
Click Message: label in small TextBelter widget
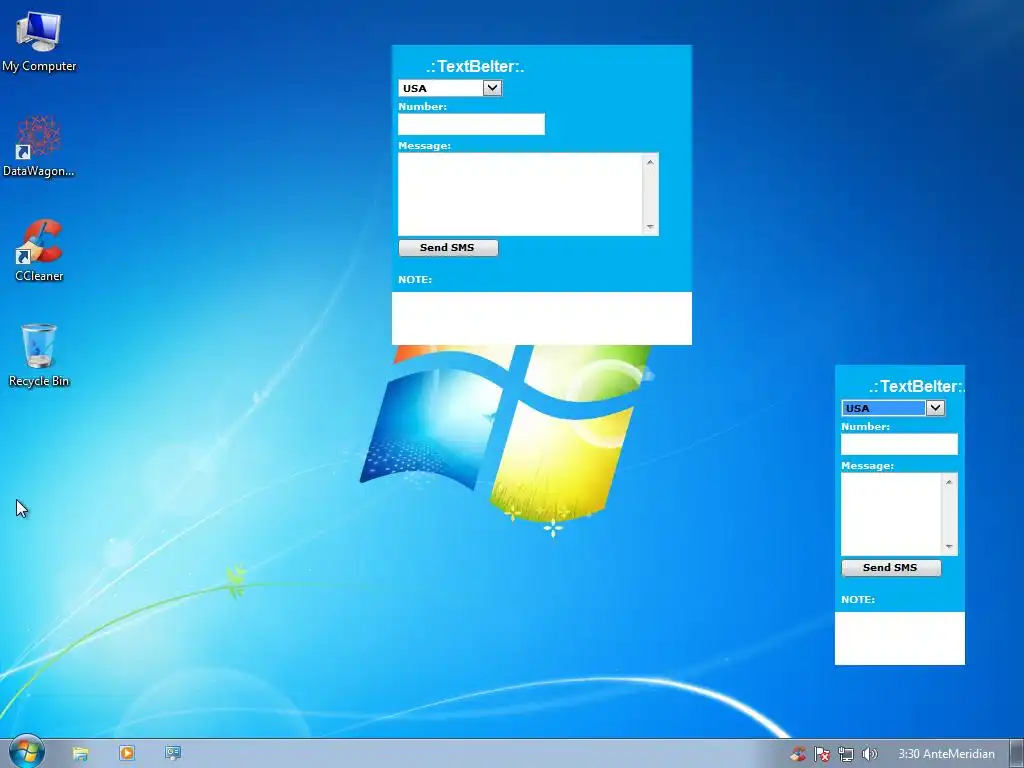[x=867, y=466]
